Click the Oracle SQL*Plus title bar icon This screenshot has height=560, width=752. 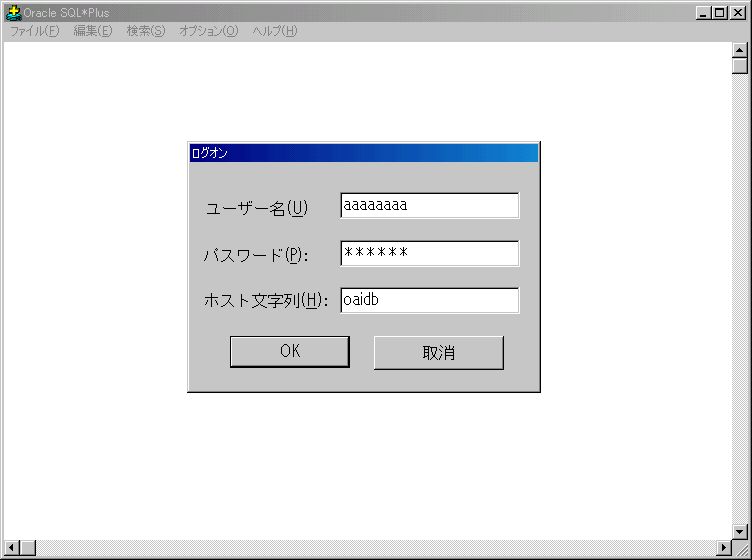coord(13,13)
